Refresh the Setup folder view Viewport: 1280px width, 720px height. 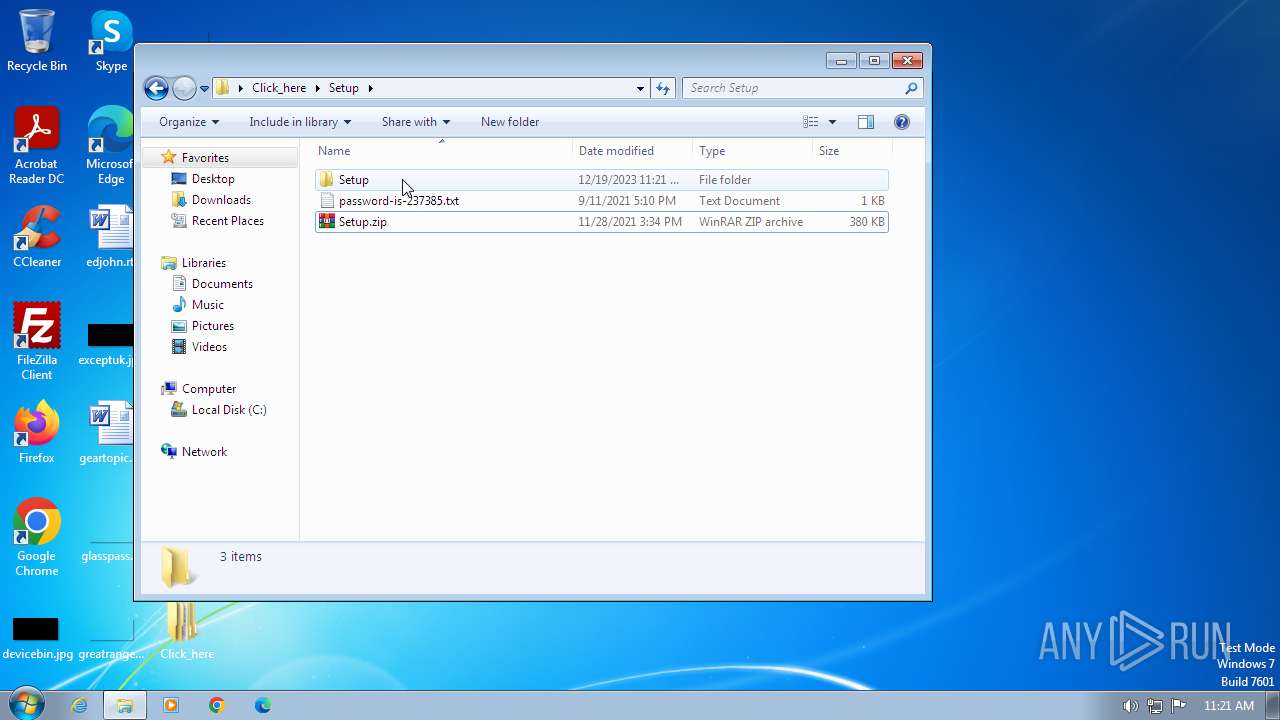[x=663, y=88]
